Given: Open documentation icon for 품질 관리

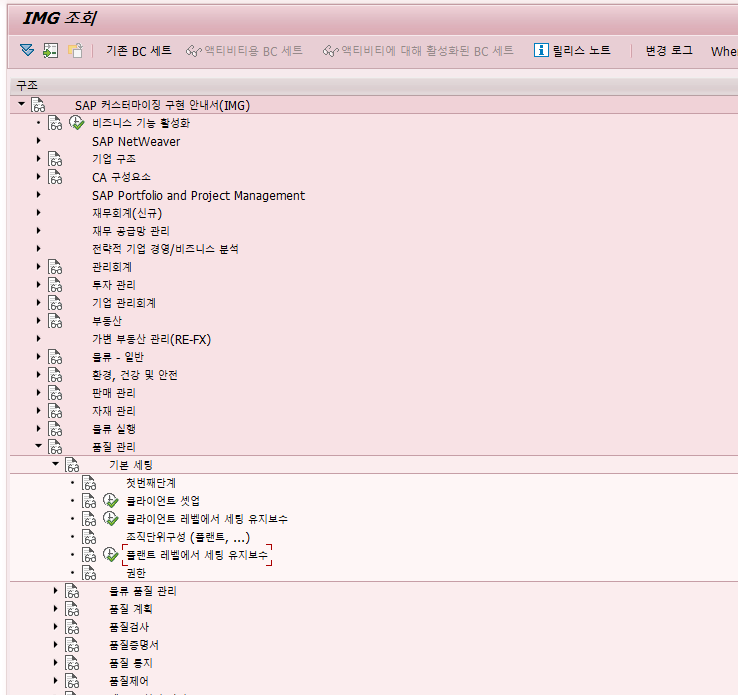Looking at the screenshot, I should [x=55, y=447].
